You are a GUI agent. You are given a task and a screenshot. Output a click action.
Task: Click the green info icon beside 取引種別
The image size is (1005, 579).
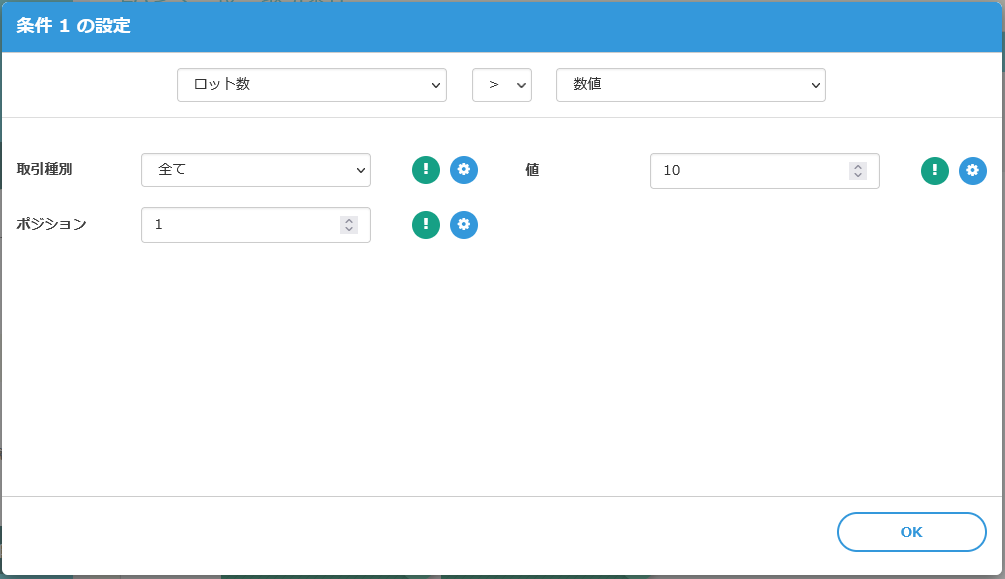[x=426, y=170]
